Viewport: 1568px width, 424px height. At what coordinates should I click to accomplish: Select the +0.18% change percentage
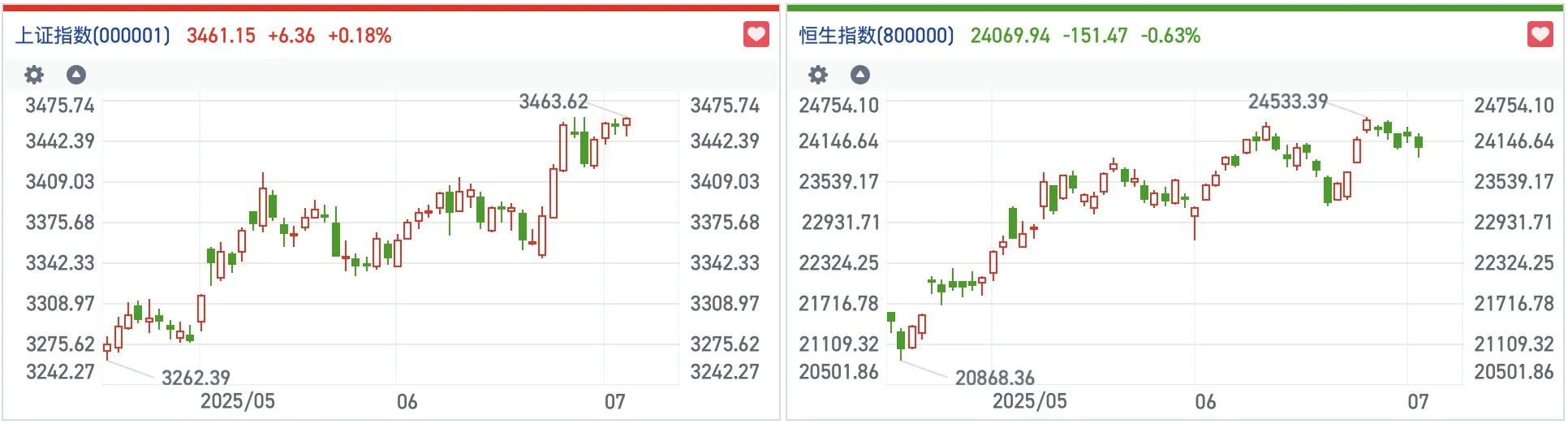(x=360, y=36)
